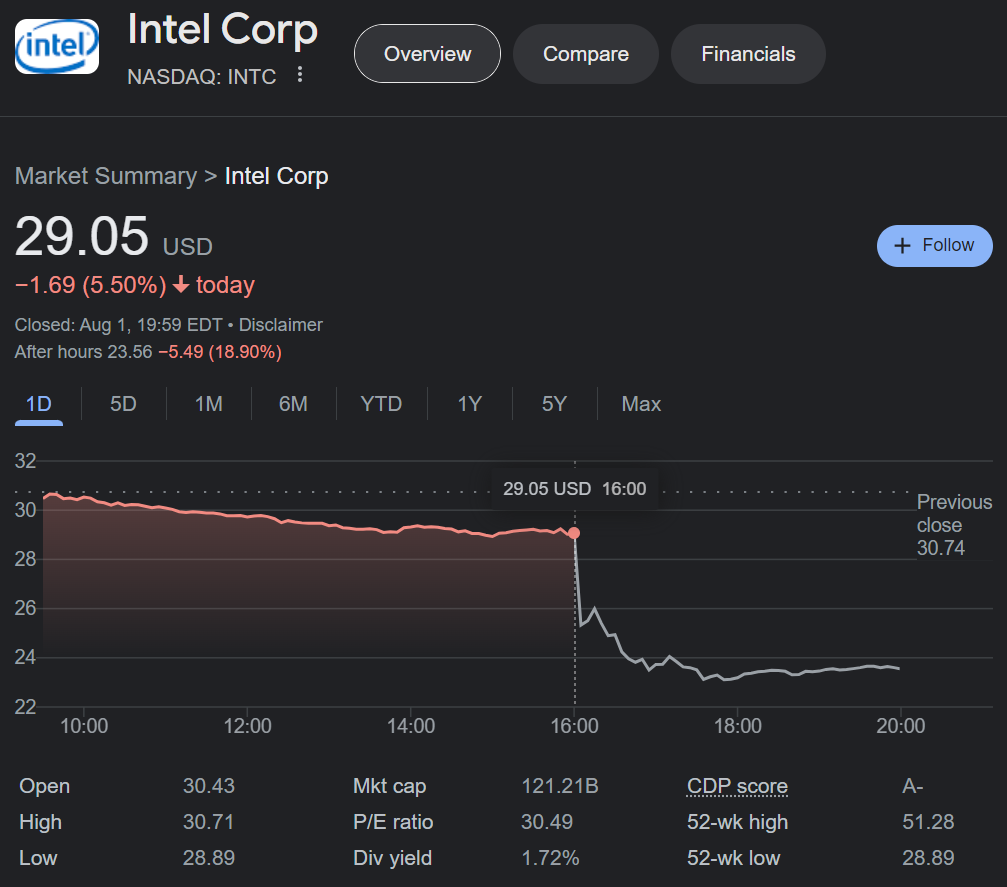The image size is (1007, 887).
Task: Switch chart to YTD range
Action: (x=381, y=404)
